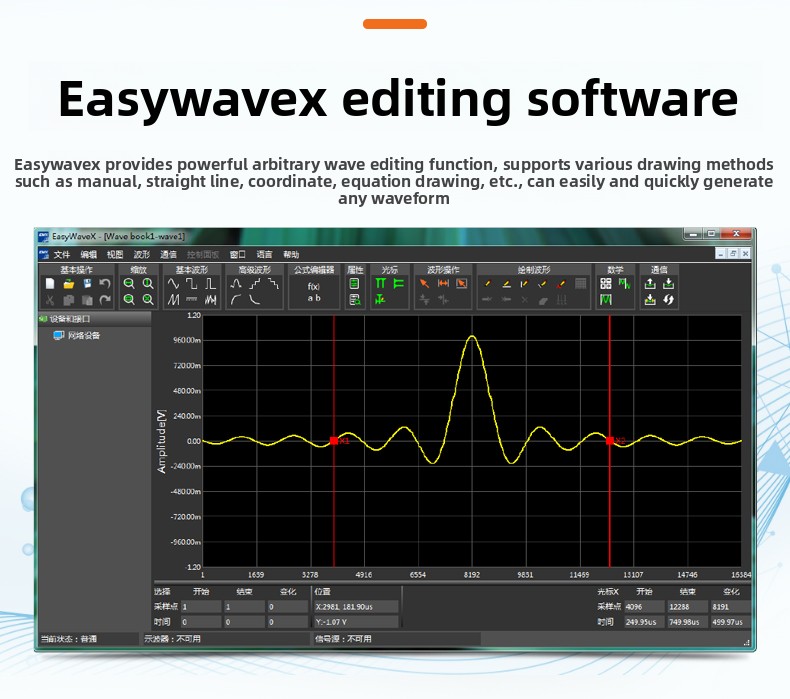Viewport: 790px width, 699px height.
Task: Click the new file icon in 基本操作
Action: pos(50,284)
